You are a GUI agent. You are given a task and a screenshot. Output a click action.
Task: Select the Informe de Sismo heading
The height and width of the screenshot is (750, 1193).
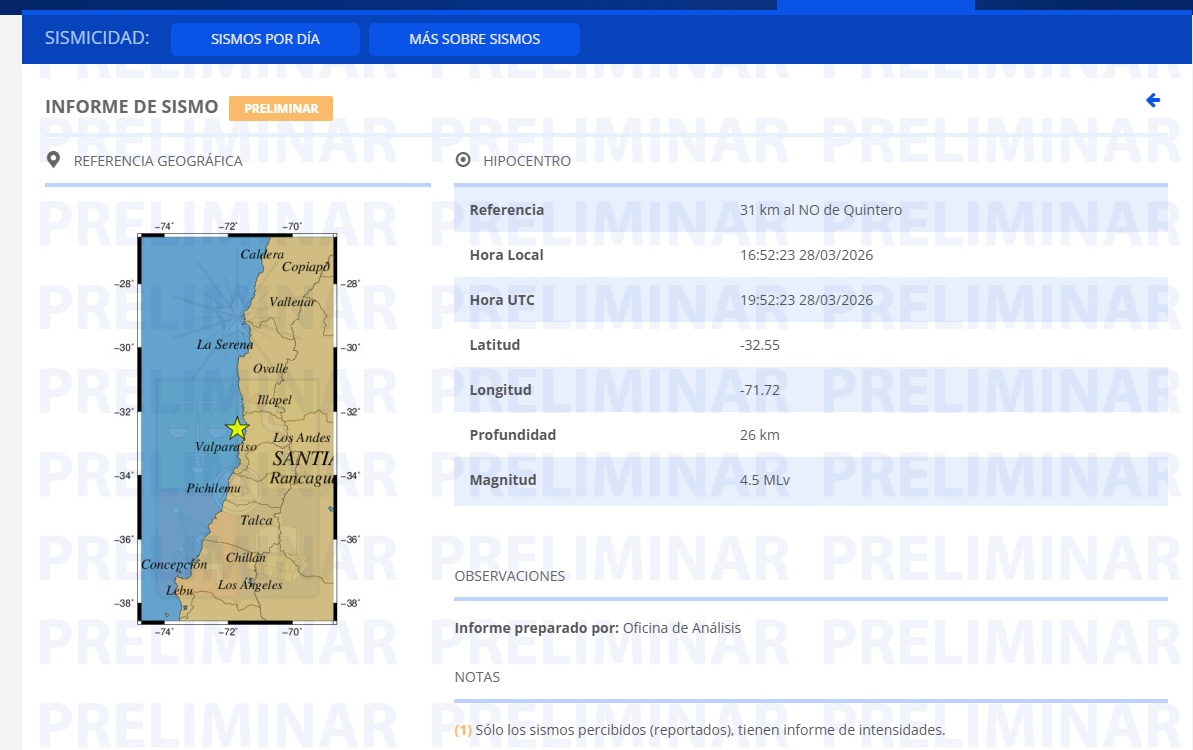click(x=131, y=107)
